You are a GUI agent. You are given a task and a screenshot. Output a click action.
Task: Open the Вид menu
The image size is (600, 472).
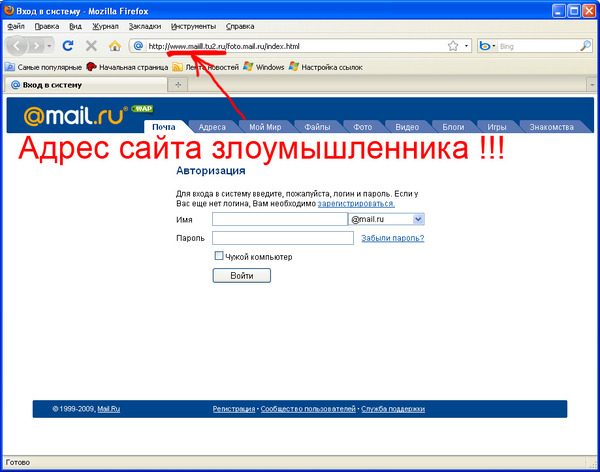tap(75, 26)
